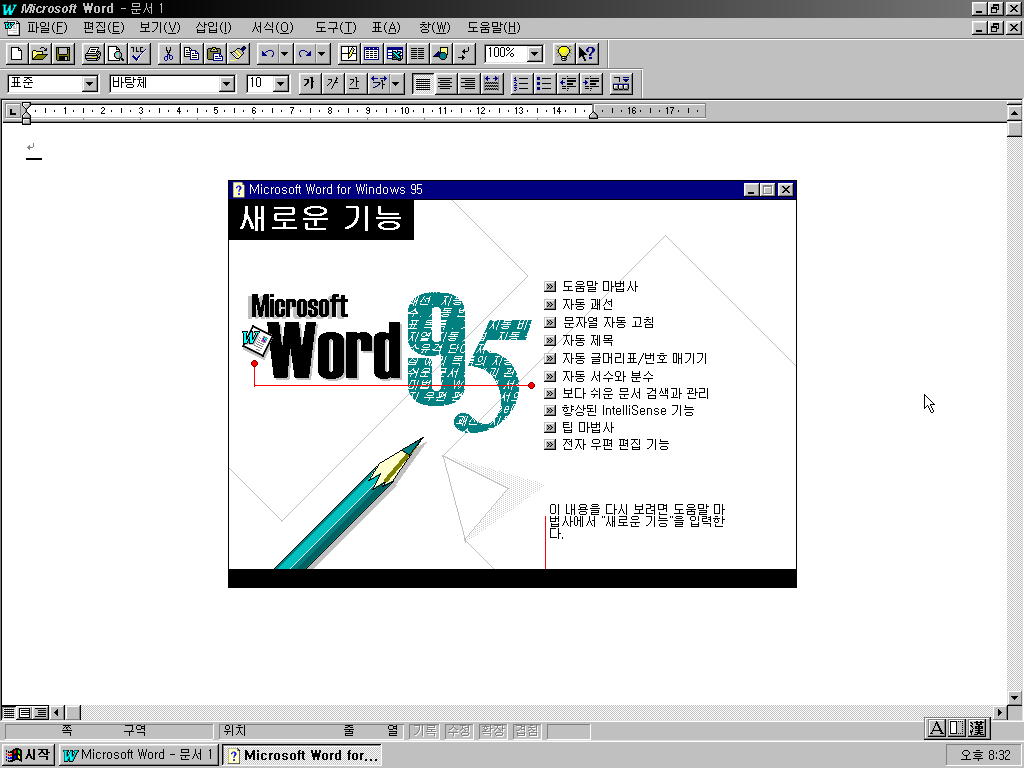Expand the Redo history dropdown arrow
The image size is (1024, 768).
pyautogui.click(x=323, y=54)
